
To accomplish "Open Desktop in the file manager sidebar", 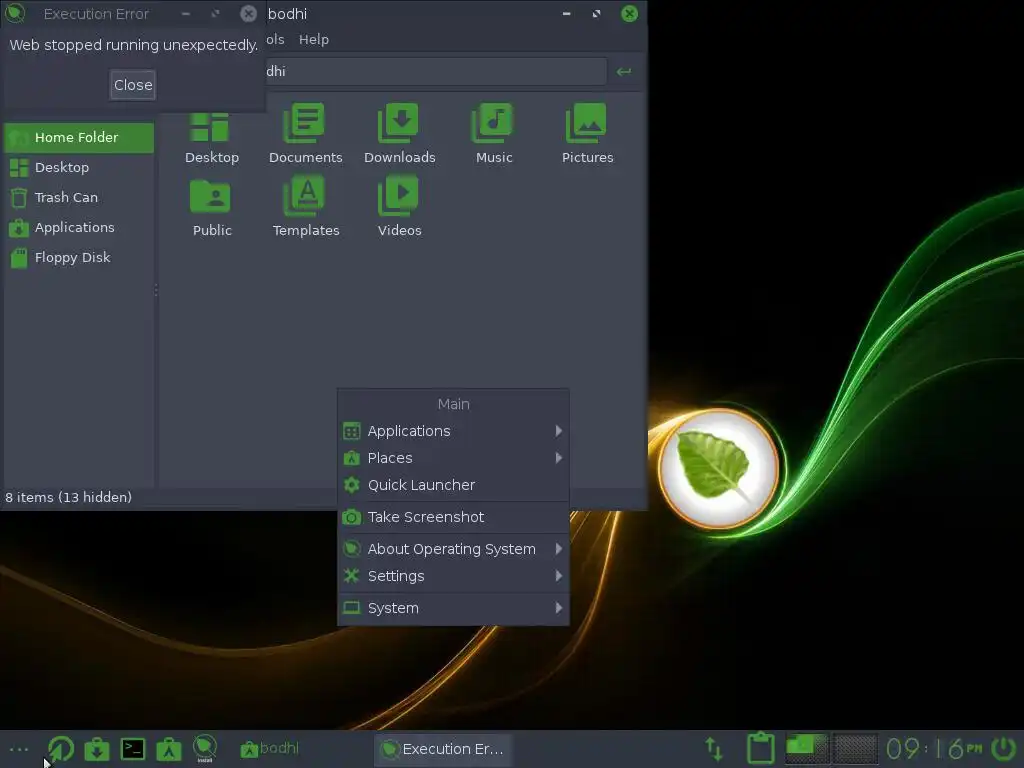I will pyautogui.click(x=79, y=167).
